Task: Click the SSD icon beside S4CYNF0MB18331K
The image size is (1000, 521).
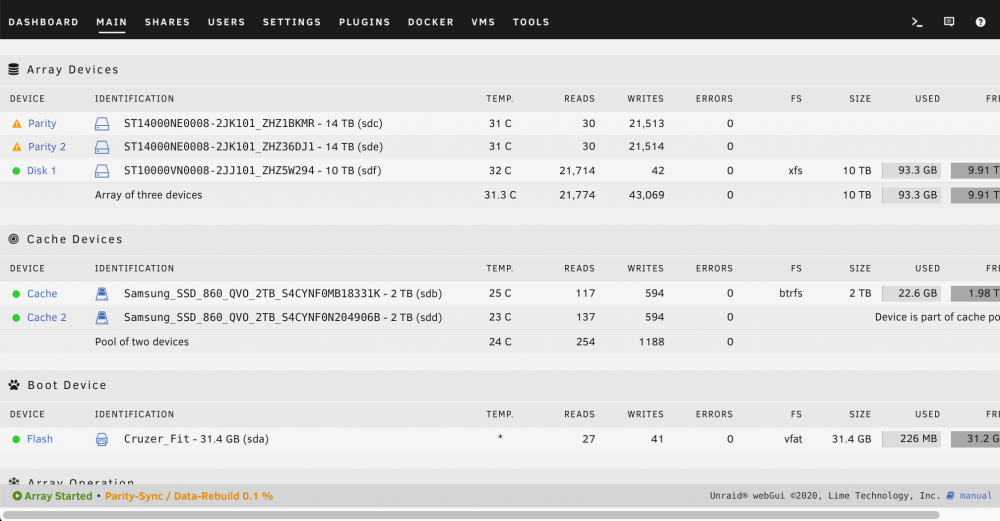Action: point(102,293)
